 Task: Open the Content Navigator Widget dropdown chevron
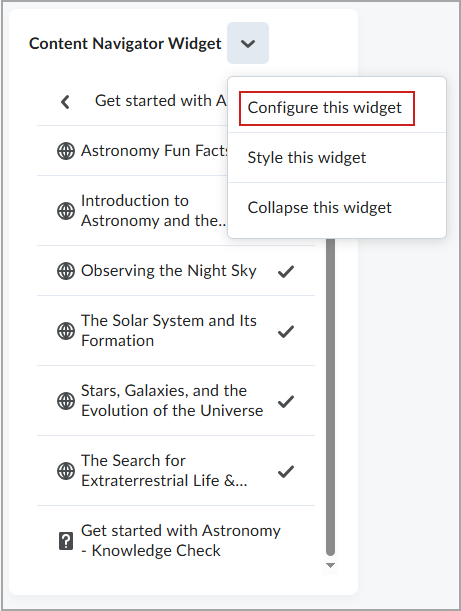[248, 43]
